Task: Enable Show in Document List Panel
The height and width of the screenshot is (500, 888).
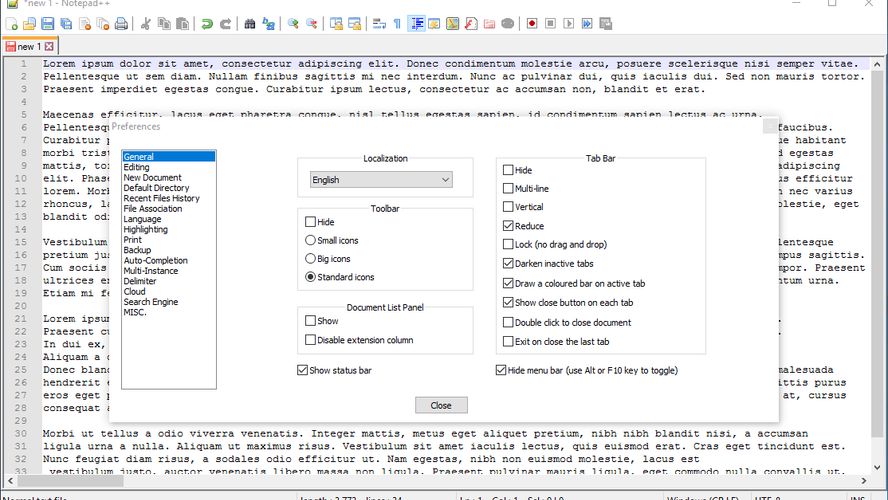Action: 310,320
